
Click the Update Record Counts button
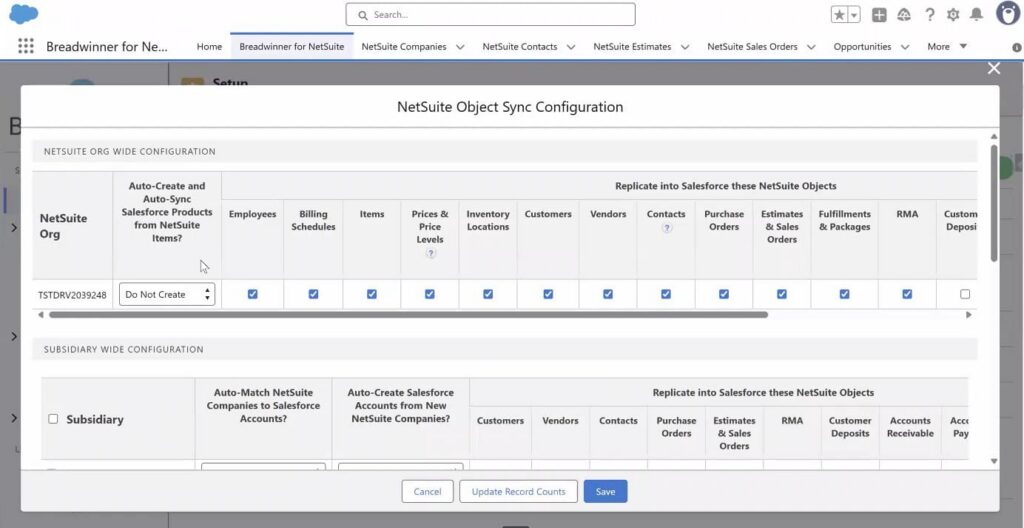click(x=519, y=491)
